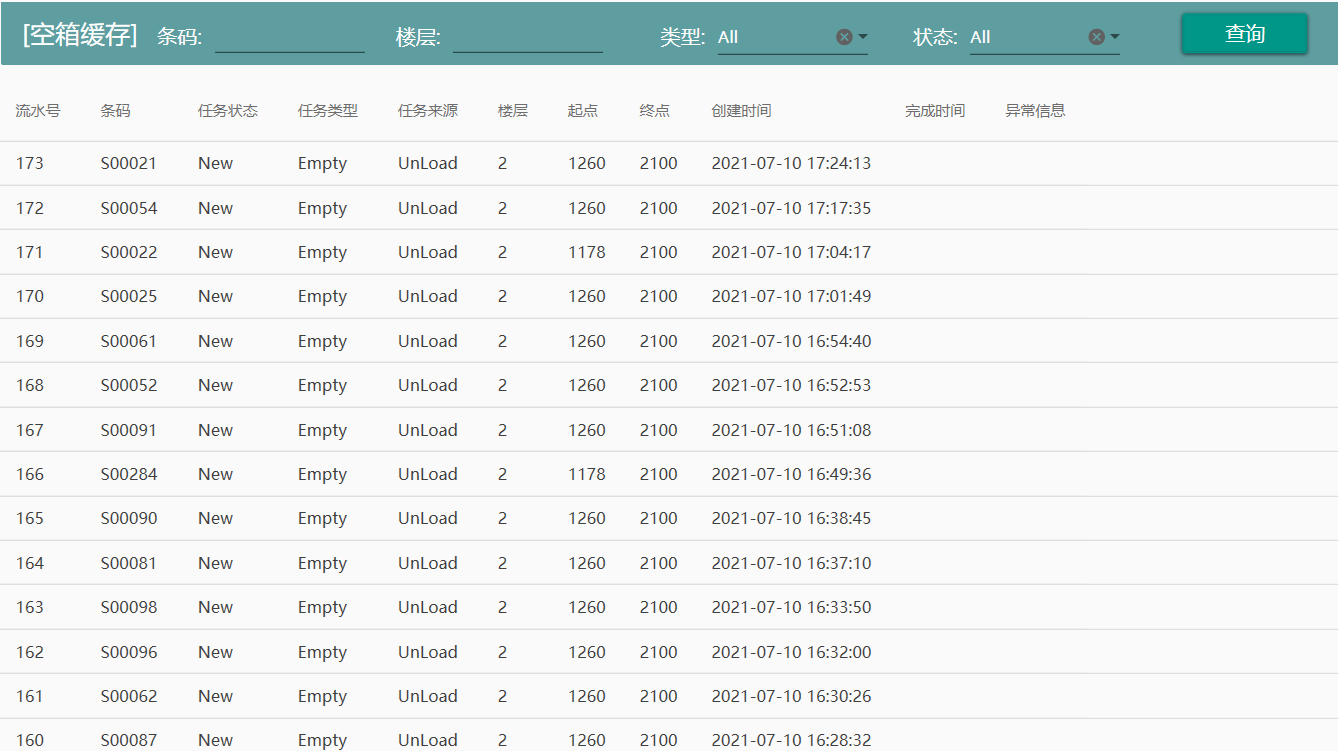The width and height of the screenshot is (1338, 751).
Task: Select barcode S00081 cell
Action: 129,563
